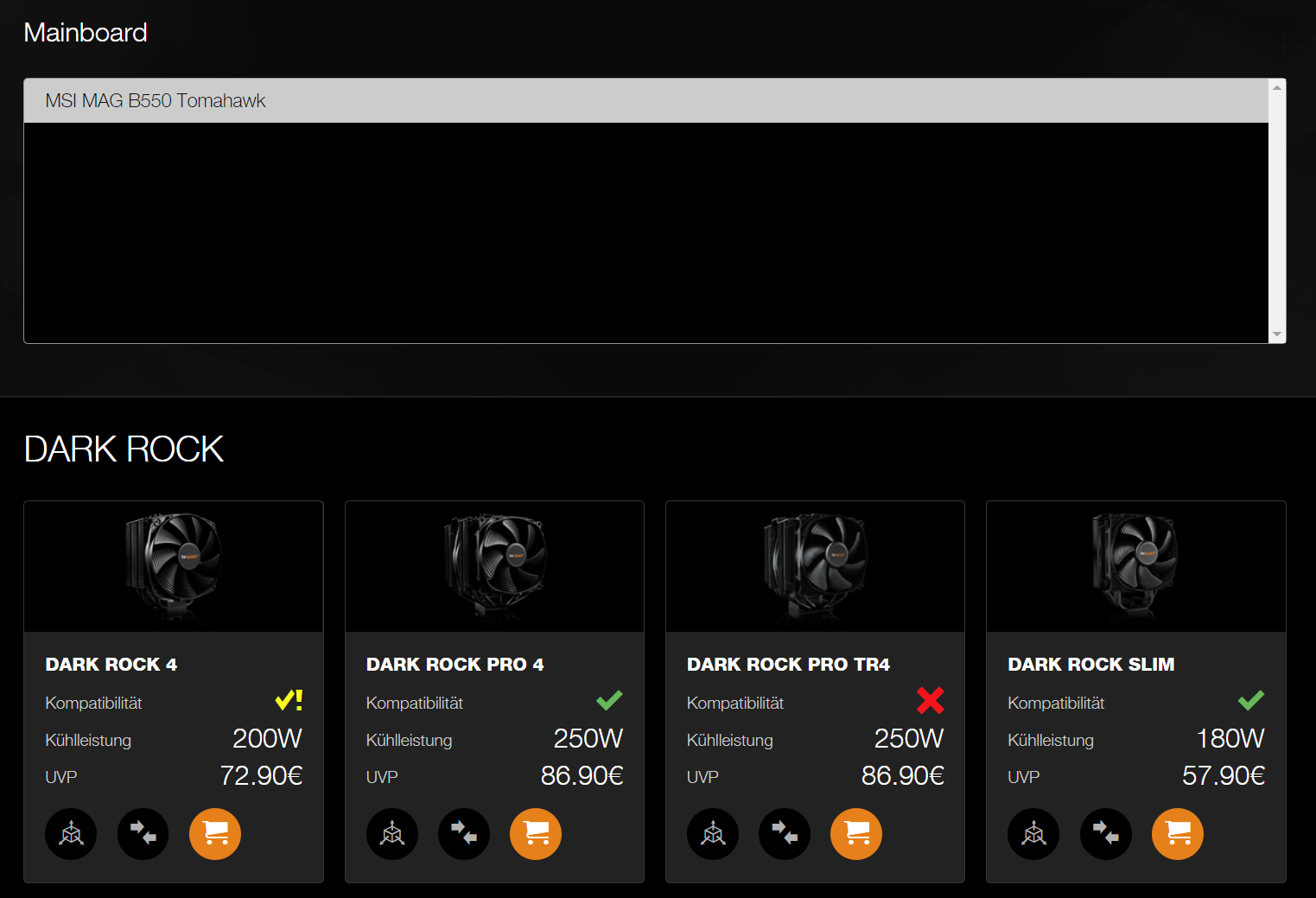This screenshot has height=898, width=1316.
Task: Click the 250W cooling value of Dark Rock Pro 4
Action: (588, 739)
